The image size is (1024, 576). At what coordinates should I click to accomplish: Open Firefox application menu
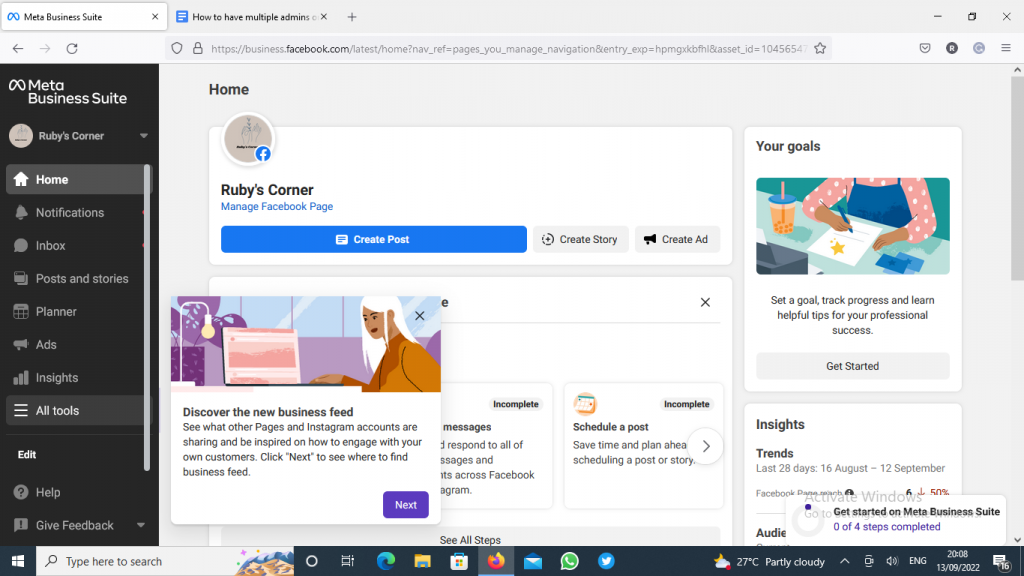click(1006, 48)
